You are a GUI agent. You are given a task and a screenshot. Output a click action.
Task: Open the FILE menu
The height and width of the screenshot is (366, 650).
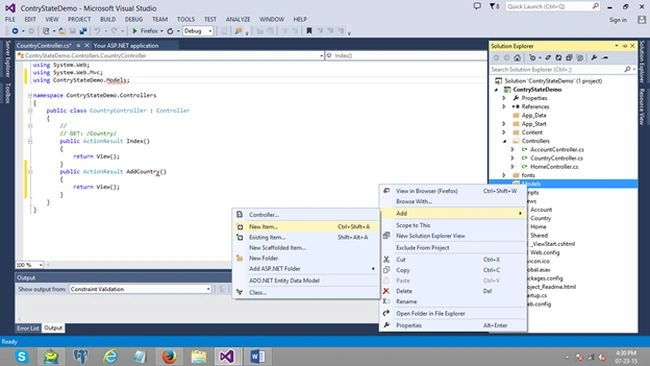click(x=10, y=19)
